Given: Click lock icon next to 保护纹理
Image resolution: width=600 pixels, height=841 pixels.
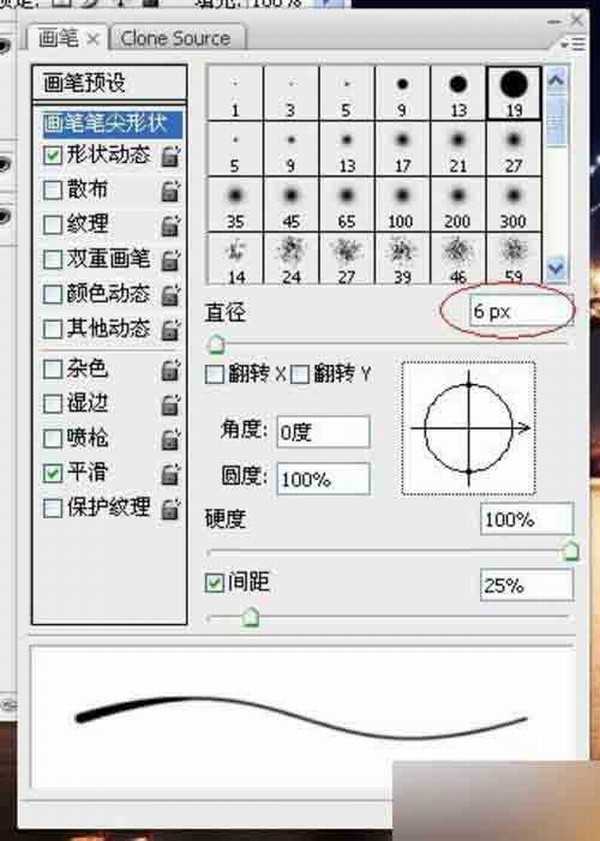Looking at the screenshot, I should click(171, 508).
